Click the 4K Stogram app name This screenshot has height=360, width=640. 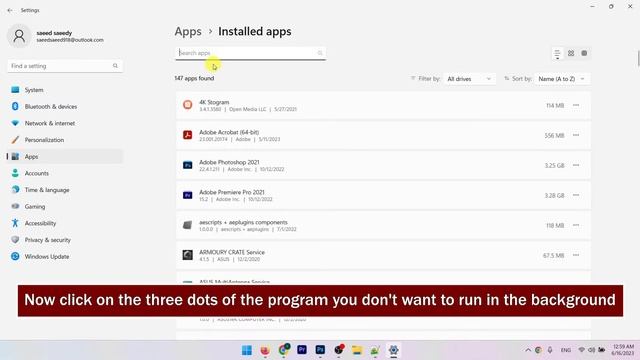tap(214, 102)
